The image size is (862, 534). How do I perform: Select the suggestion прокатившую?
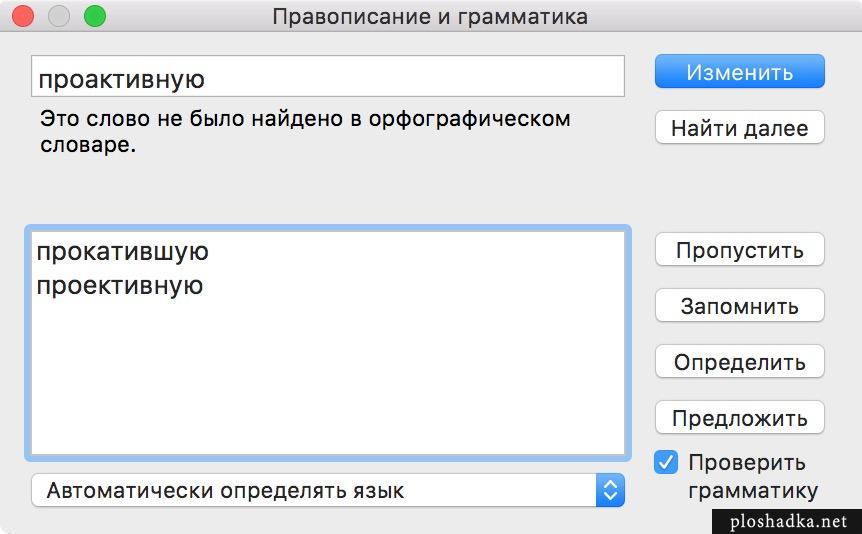123,252
